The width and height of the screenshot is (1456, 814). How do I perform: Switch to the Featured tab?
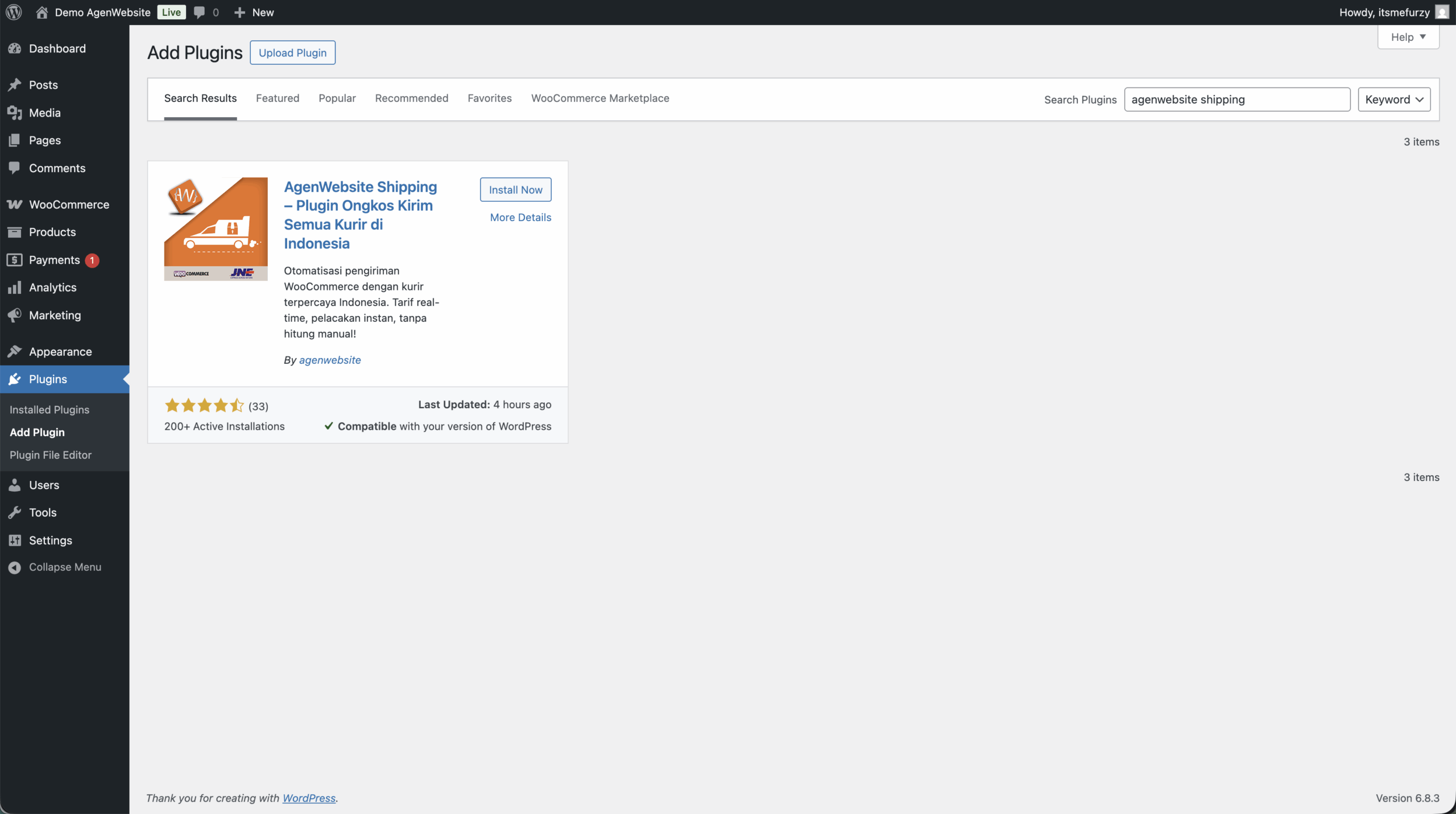[278, 98]
